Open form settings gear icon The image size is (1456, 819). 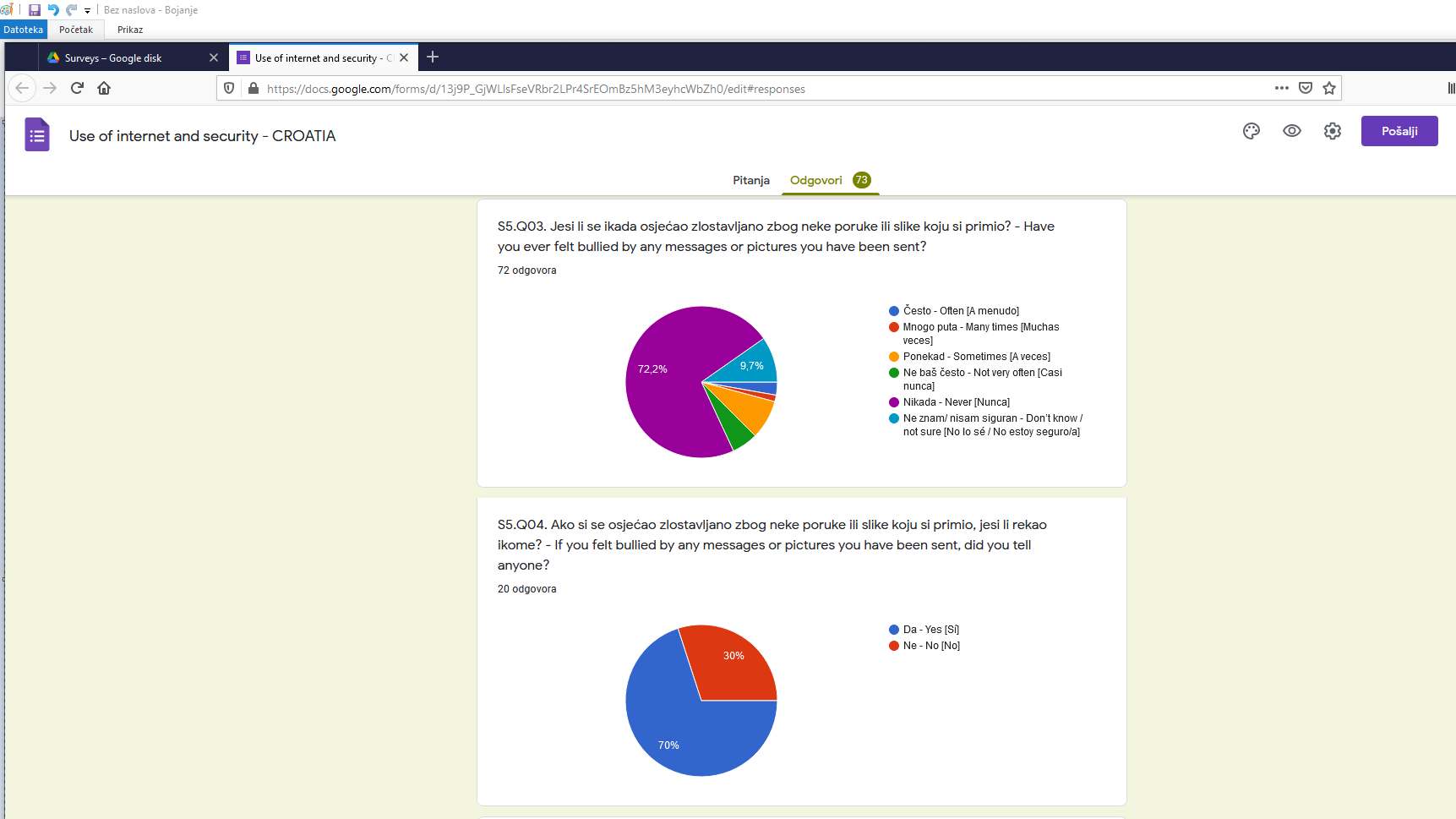tap(1333, 131)
